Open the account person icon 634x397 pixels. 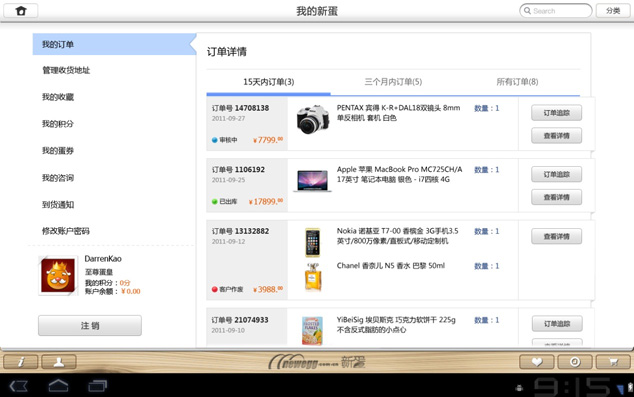[59, 361]
